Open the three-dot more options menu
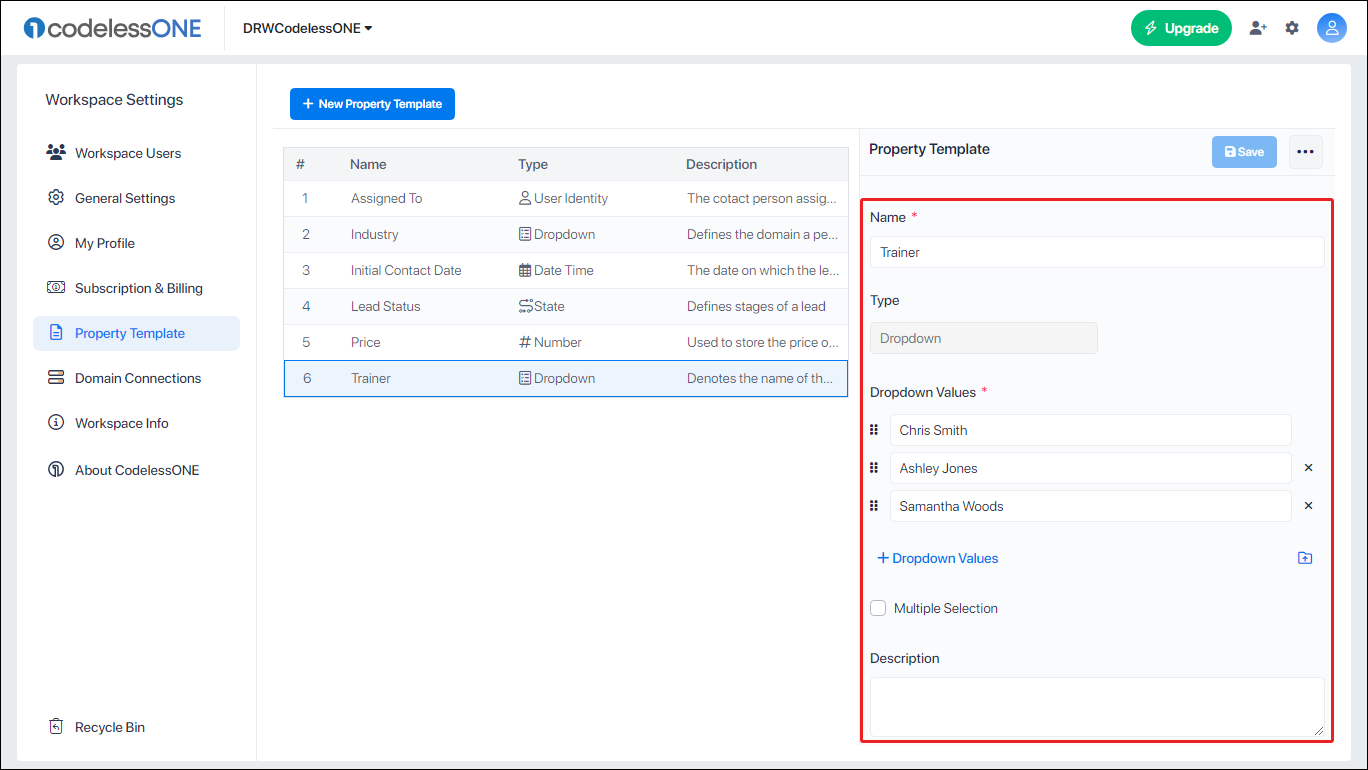1368x770 pixels. tap(1305, 152)
